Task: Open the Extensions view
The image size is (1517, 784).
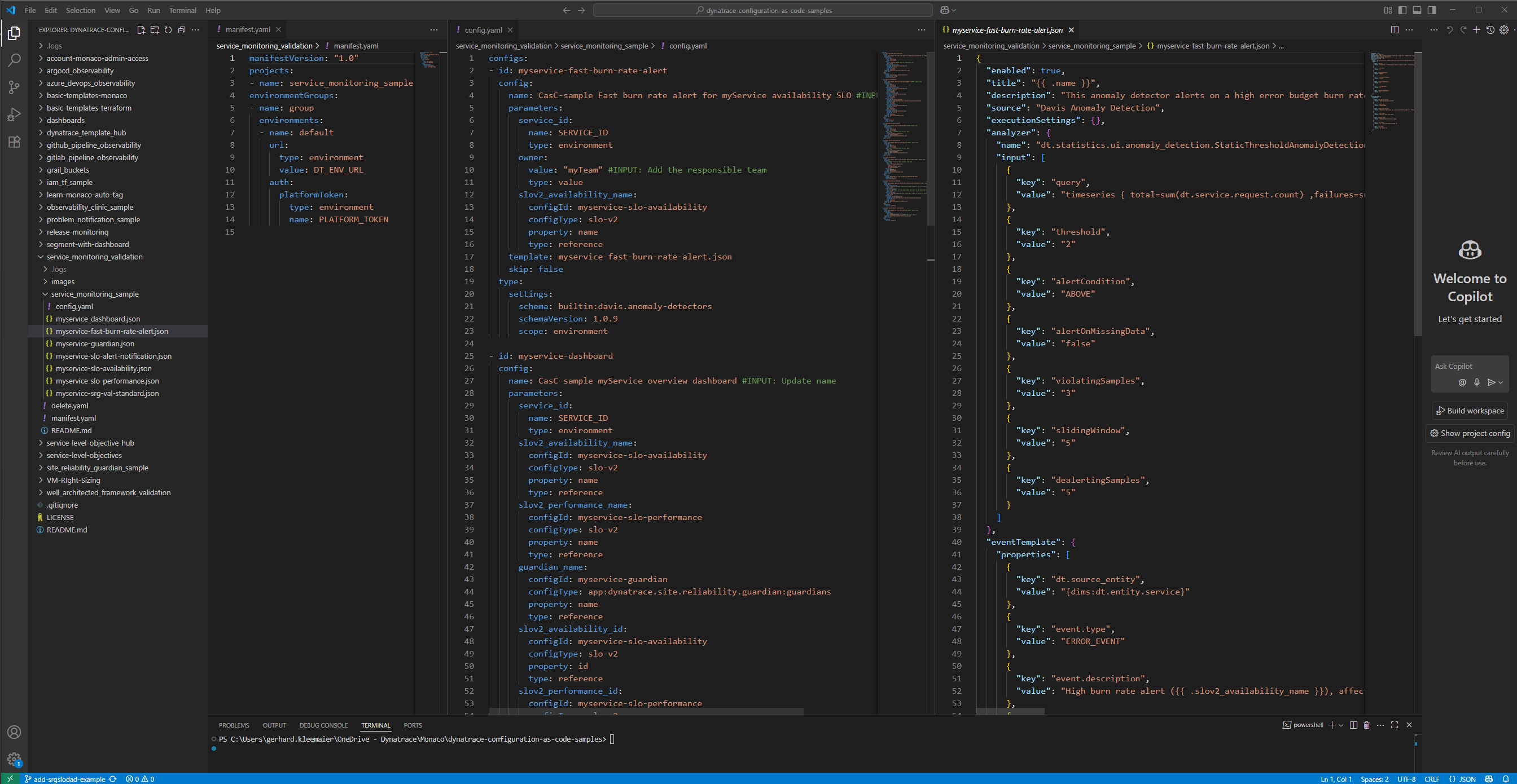Action: (14, 142)
